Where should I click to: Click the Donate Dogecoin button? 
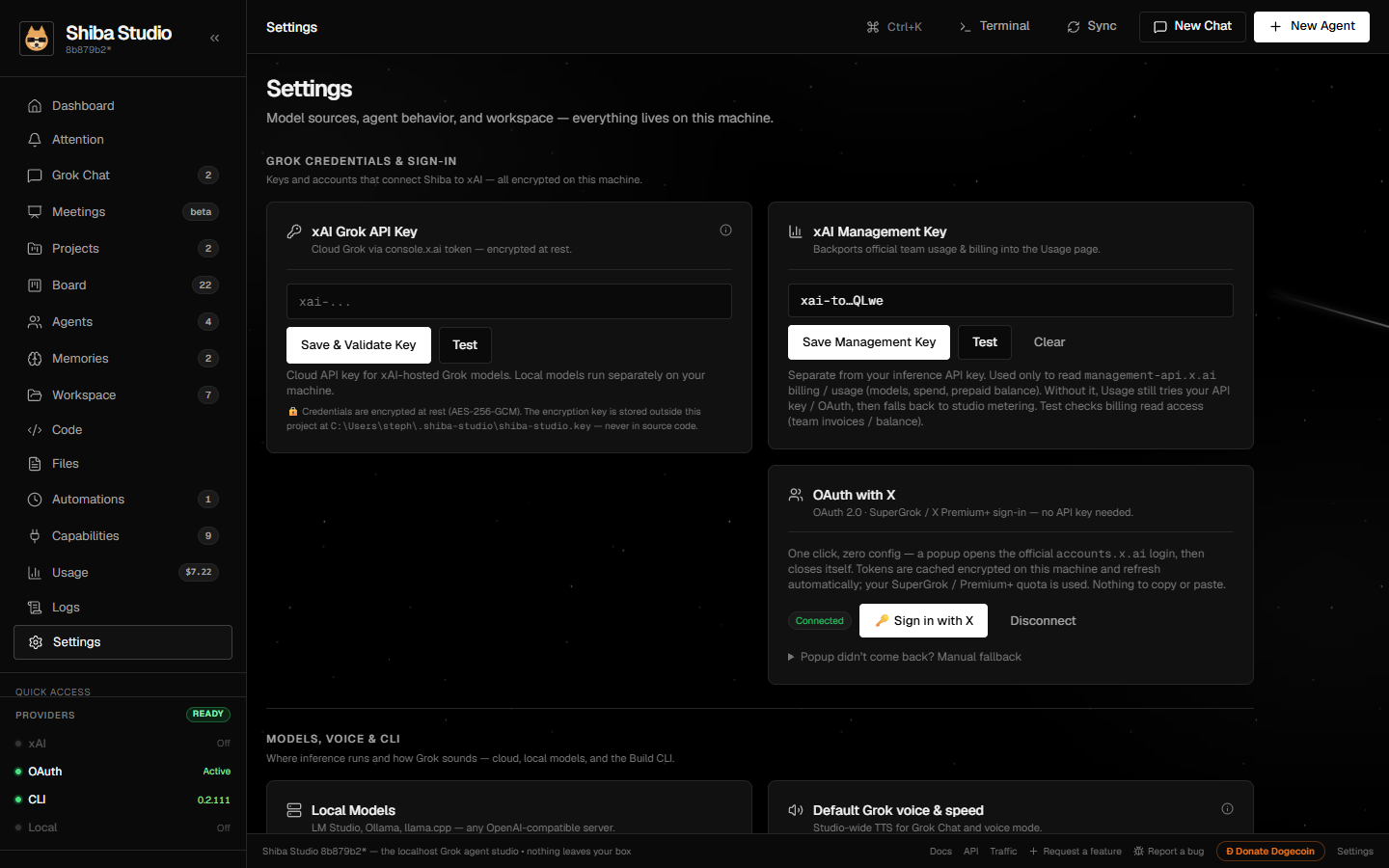[x=1270, y=852]
